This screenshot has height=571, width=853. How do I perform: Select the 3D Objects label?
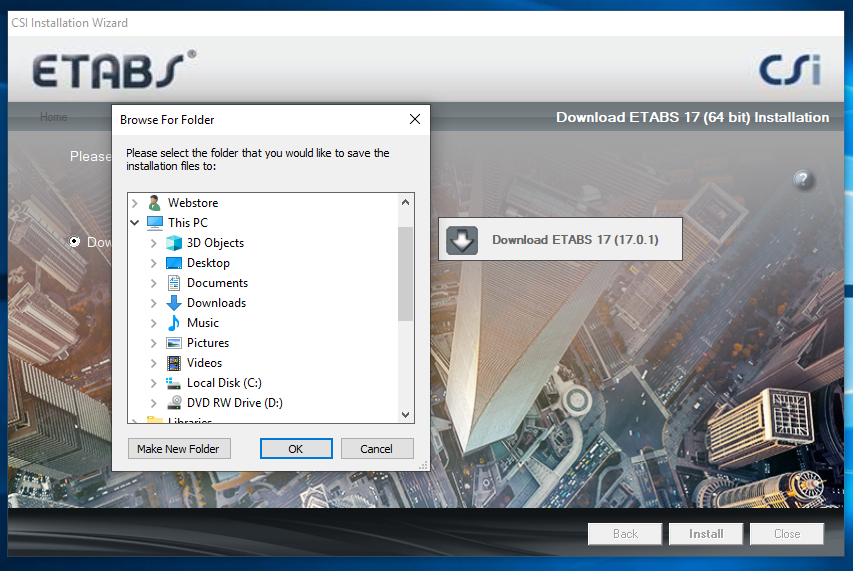click(215, 243)
